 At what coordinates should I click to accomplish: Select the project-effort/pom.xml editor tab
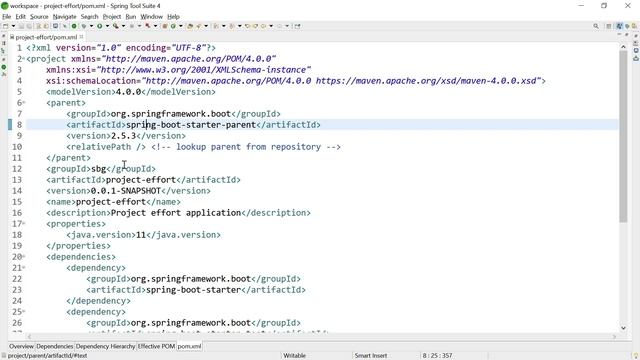click(46, 37)
